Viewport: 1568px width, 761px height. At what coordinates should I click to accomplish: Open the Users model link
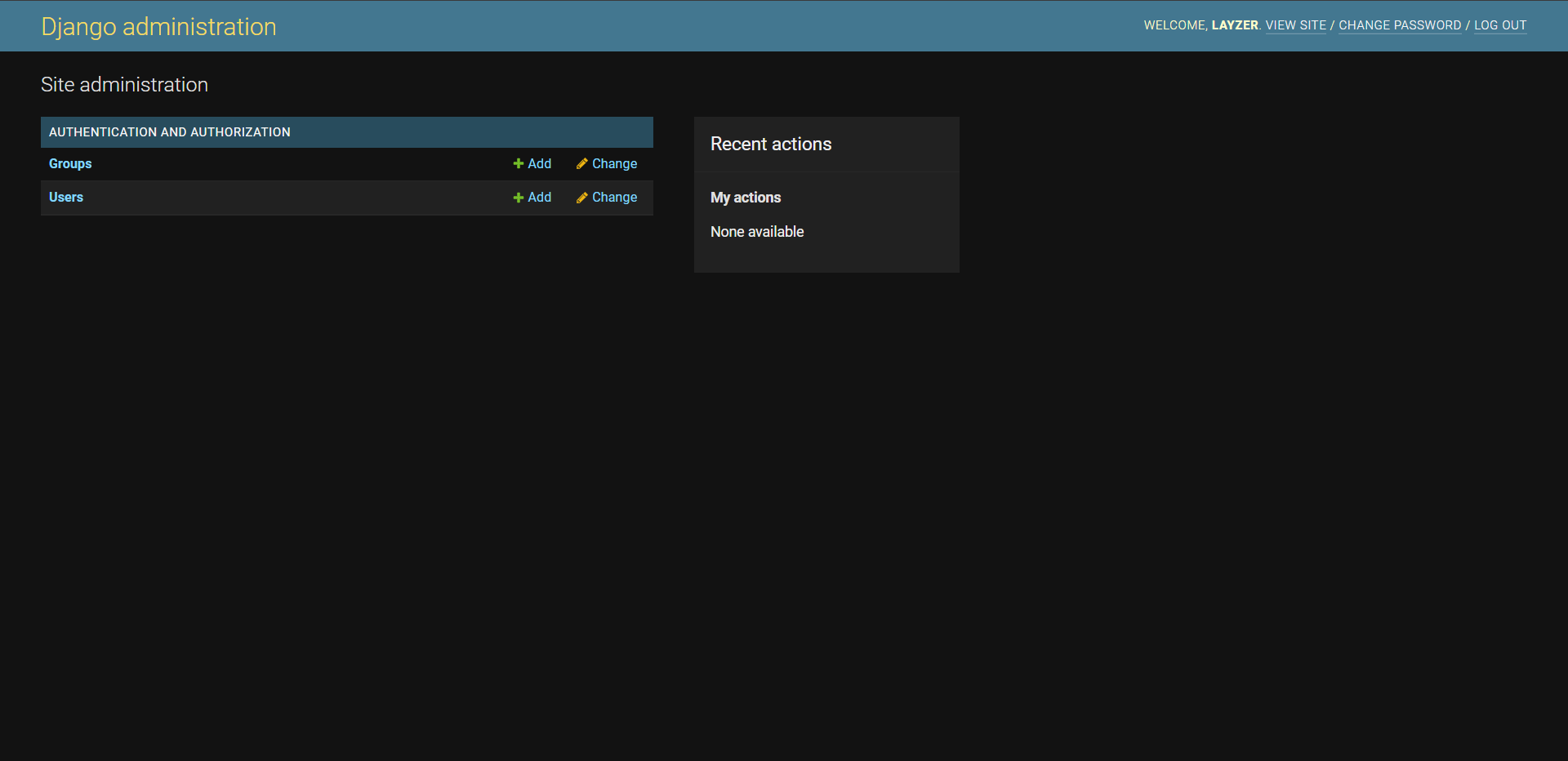pos(66,197)
